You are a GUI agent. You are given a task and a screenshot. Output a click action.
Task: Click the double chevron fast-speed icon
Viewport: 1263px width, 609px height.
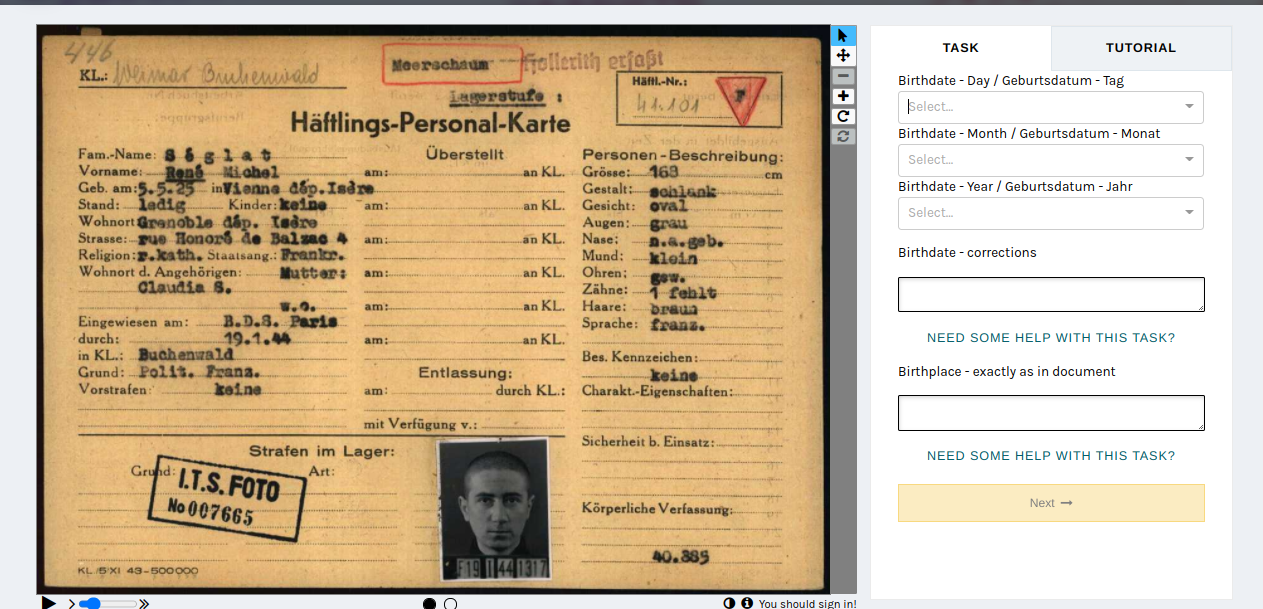144,604
